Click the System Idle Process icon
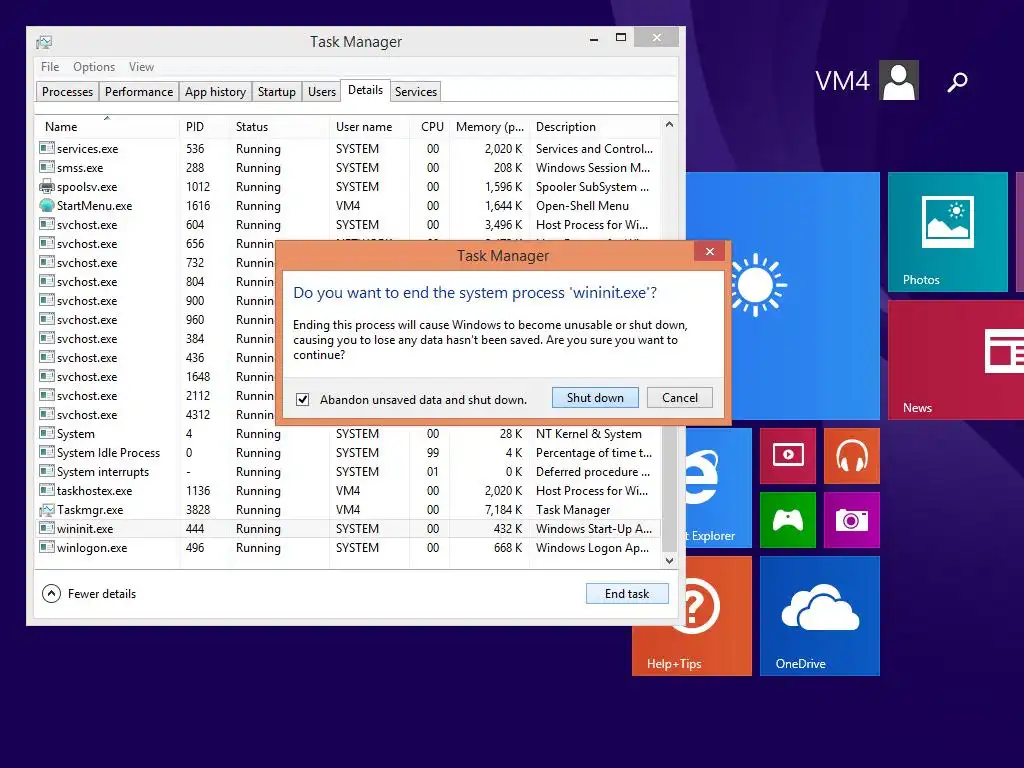This screenshot has width=1024, height=768. (x=46, y=453)
